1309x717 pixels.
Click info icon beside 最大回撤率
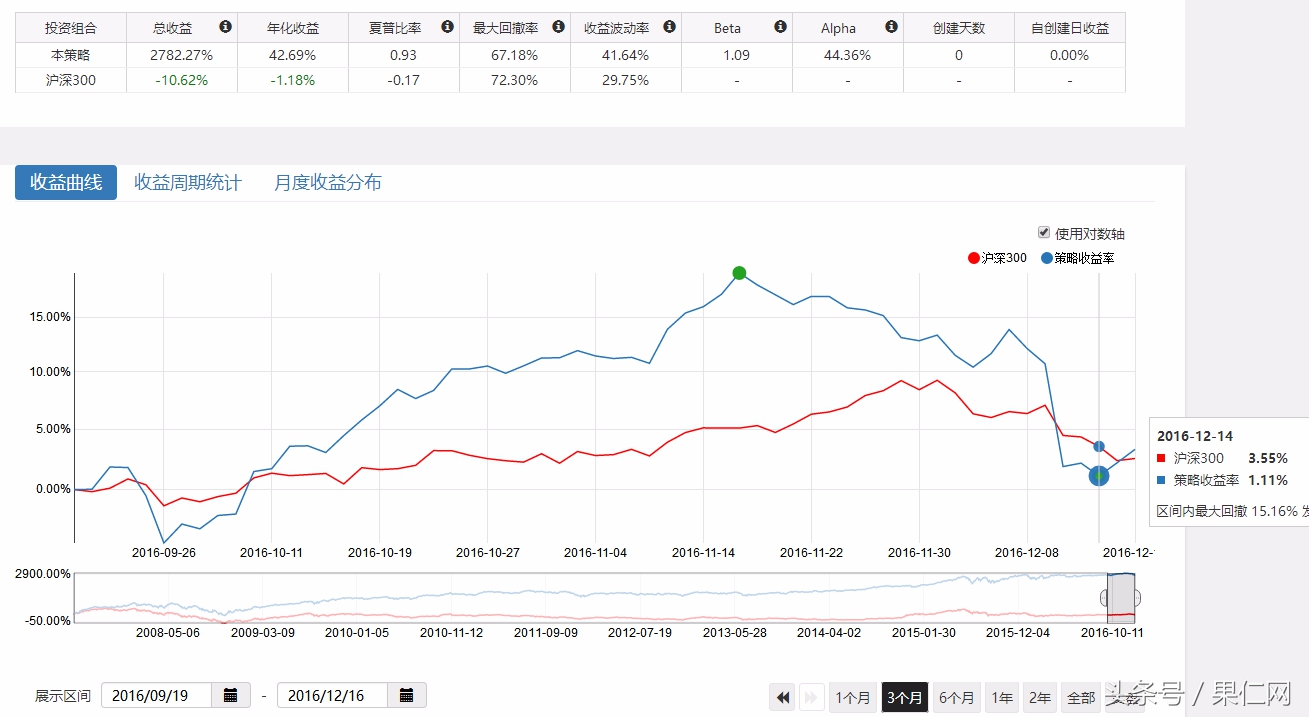(558, 27)
